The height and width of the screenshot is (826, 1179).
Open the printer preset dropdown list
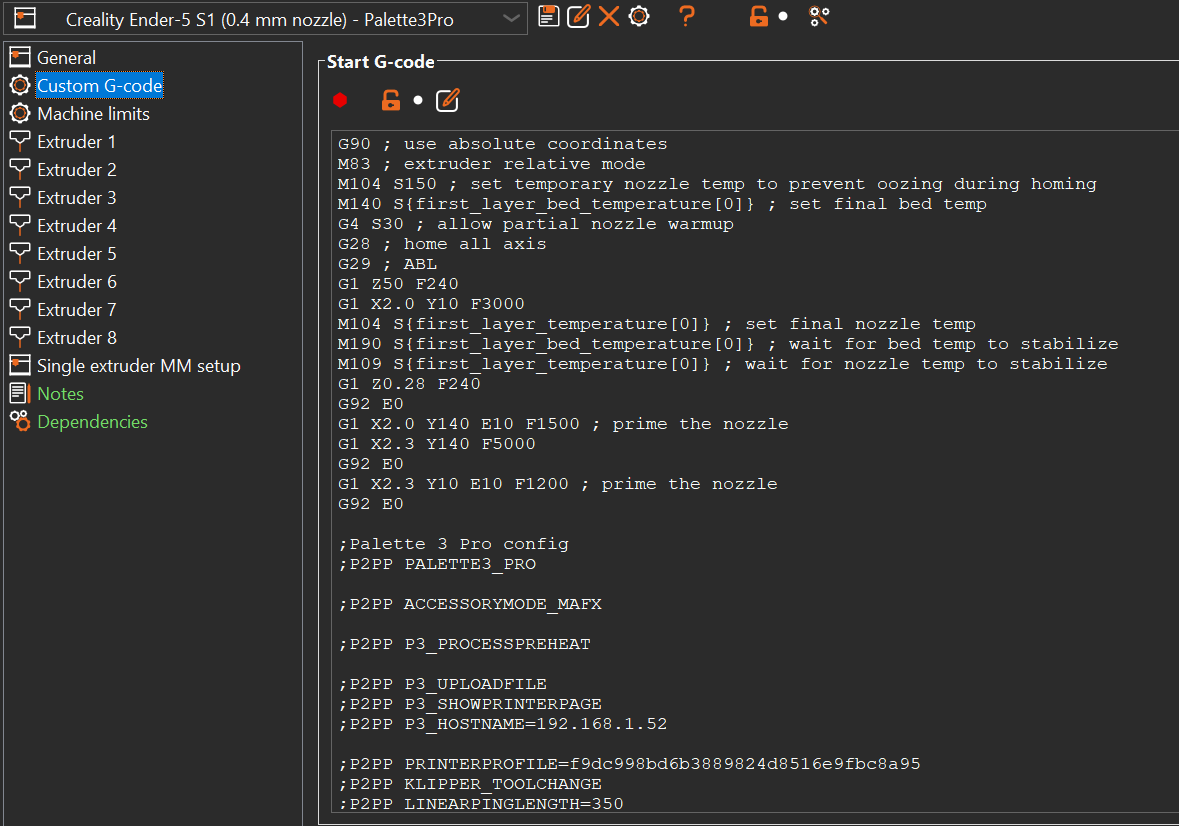tap(511, 19)
